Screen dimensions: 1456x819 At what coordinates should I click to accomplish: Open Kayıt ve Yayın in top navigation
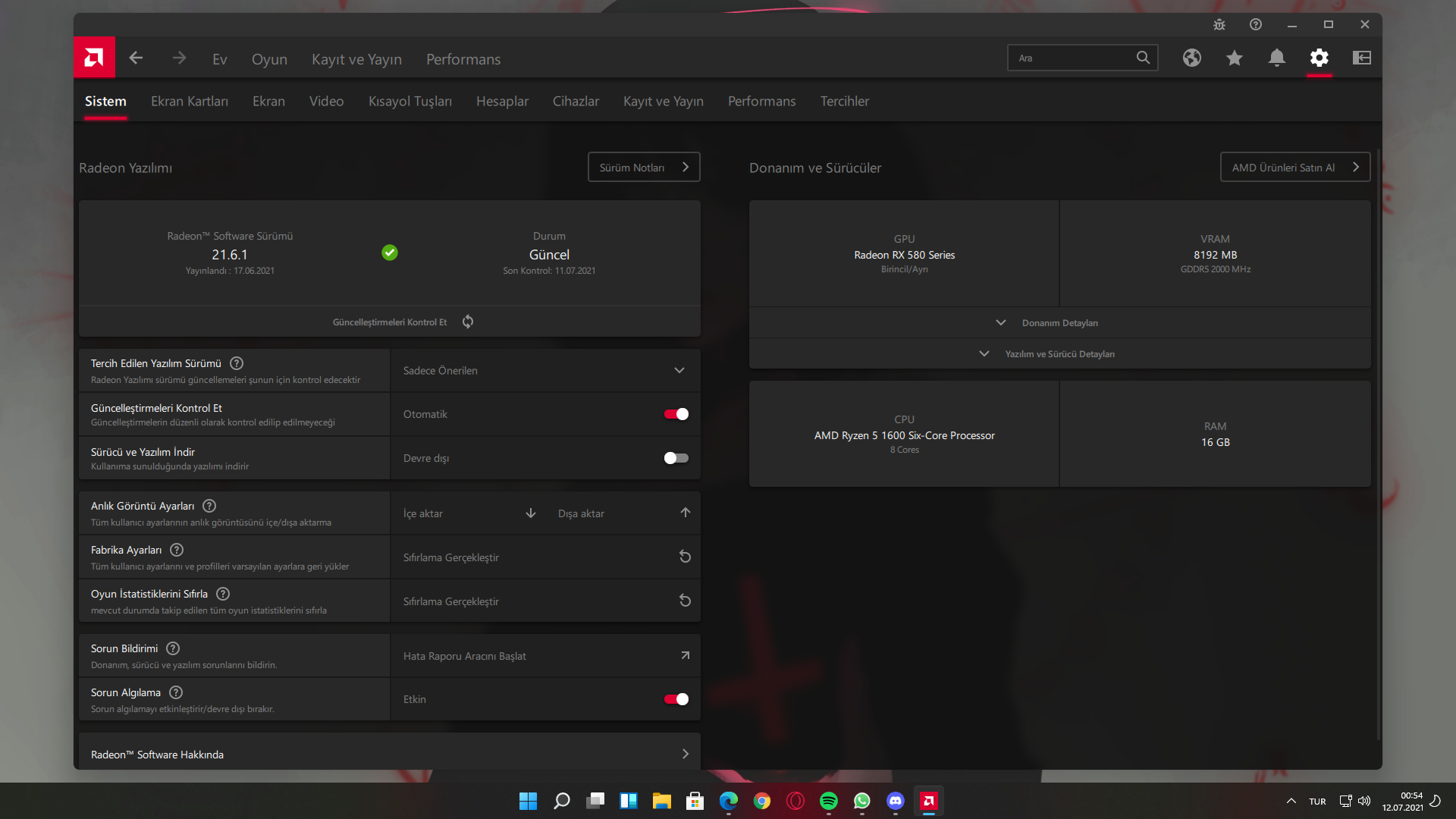pyautogui.click(x=356, y=59)
